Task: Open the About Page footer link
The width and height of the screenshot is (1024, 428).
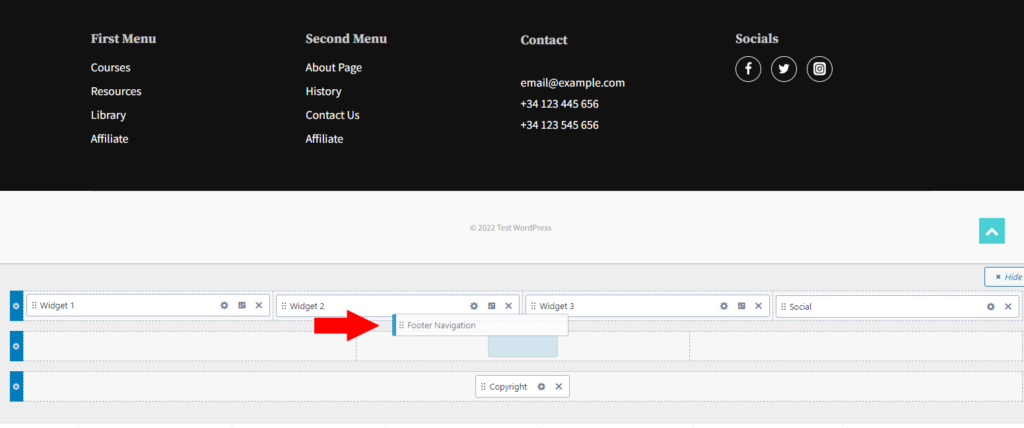Action: pyautogui.click(x=334, y=67)
